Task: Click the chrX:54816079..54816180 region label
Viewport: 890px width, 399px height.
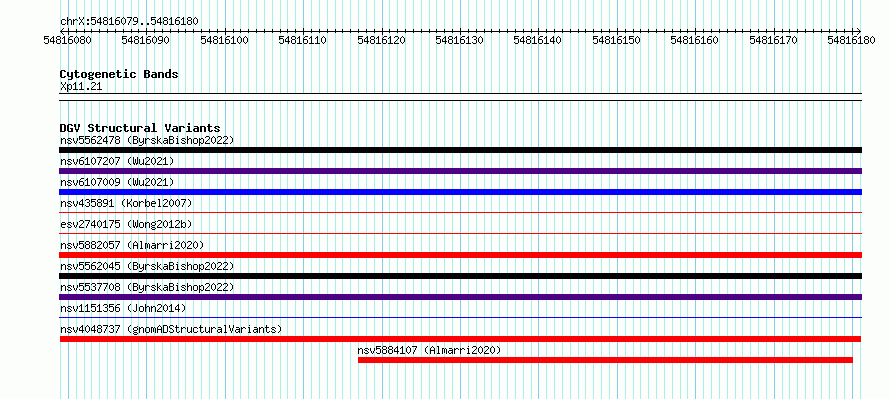Action: [129, 21]
